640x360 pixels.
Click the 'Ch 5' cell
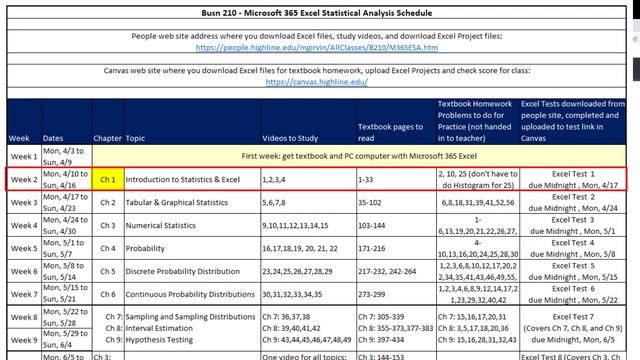[108, 271]
